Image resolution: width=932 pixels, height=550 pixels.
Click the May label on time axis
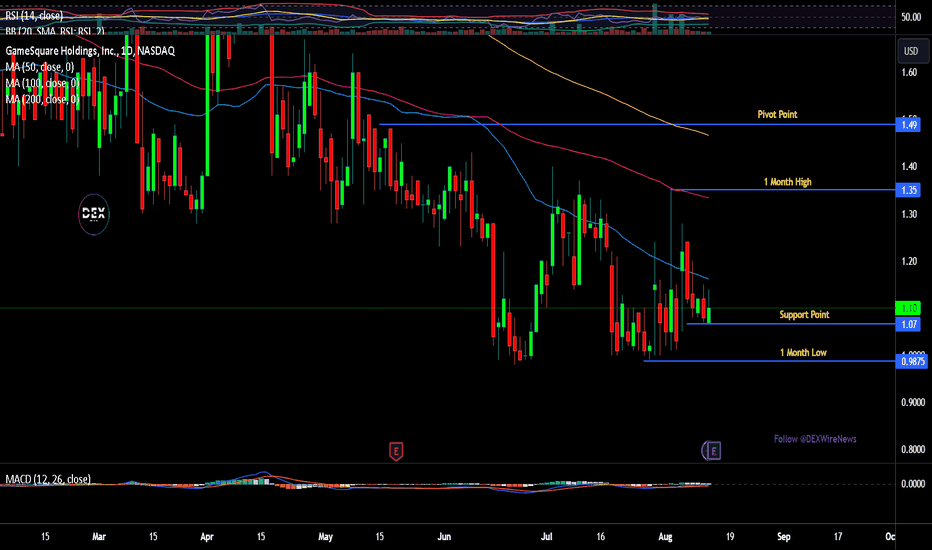(x=325, y=536)
